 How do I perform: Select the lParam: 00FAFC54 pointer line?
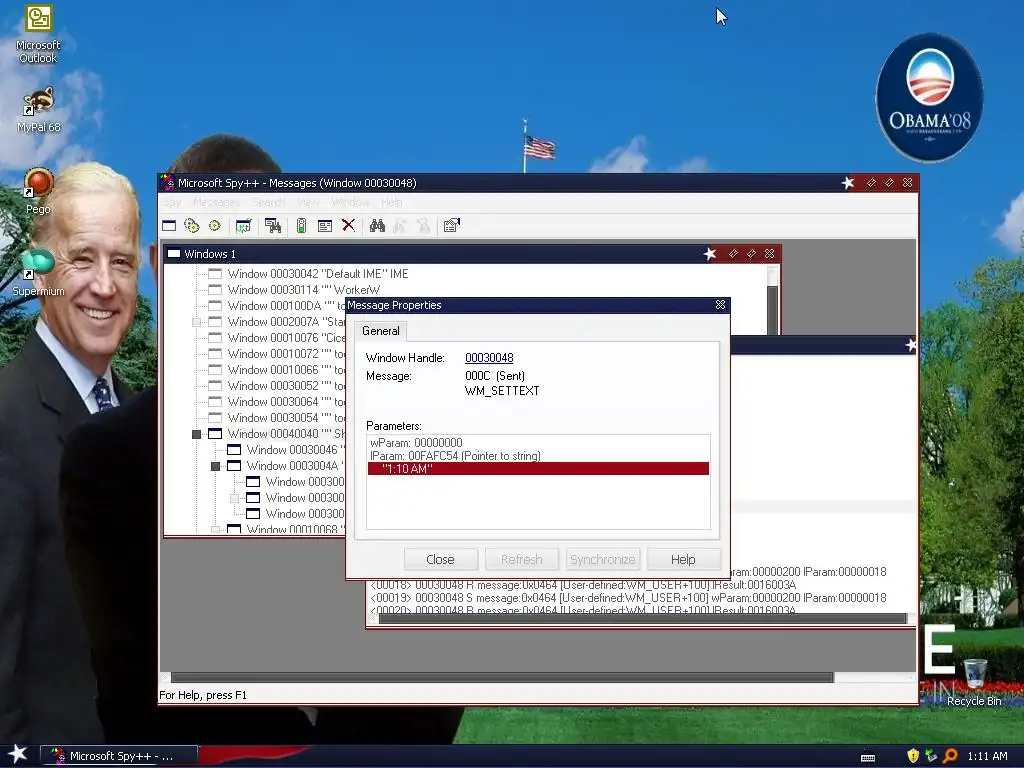pos(455,456)
